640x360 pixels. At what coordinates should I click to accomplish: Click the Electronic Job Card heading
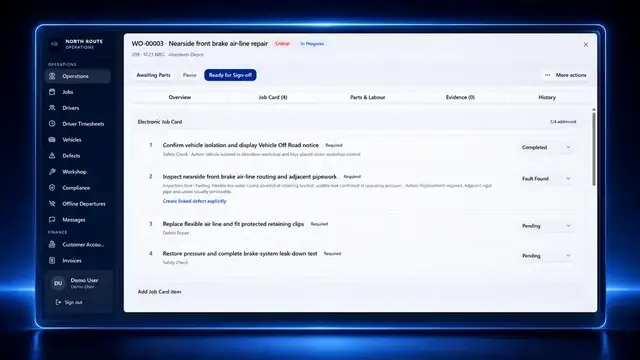coord(160,122)
